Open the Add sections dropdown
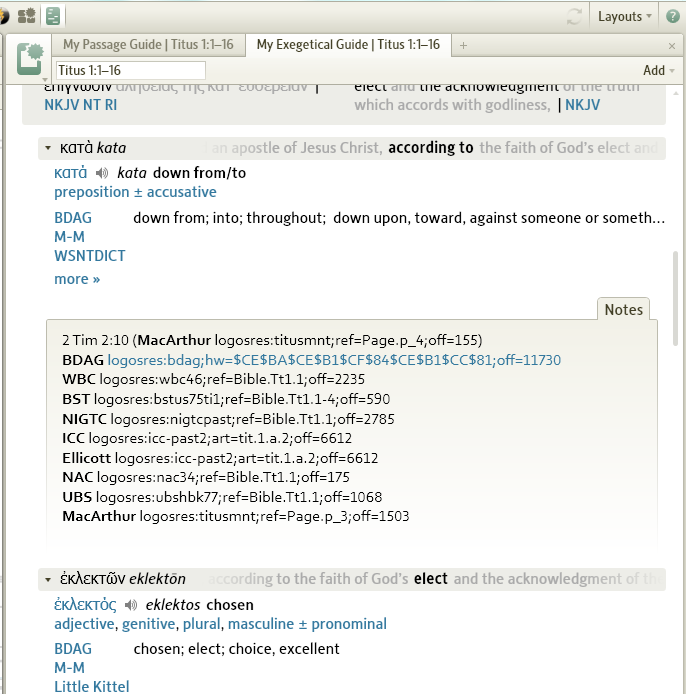This screenshot has width=686, height=694. (x=659, y=70)
